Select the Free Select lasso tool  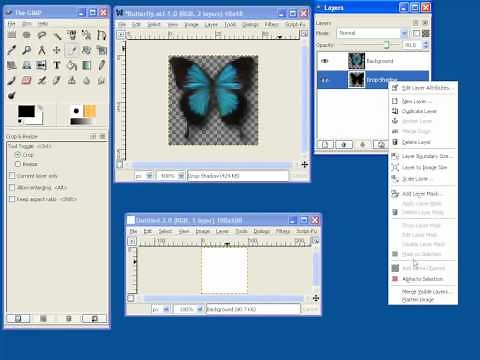(42, 35)
